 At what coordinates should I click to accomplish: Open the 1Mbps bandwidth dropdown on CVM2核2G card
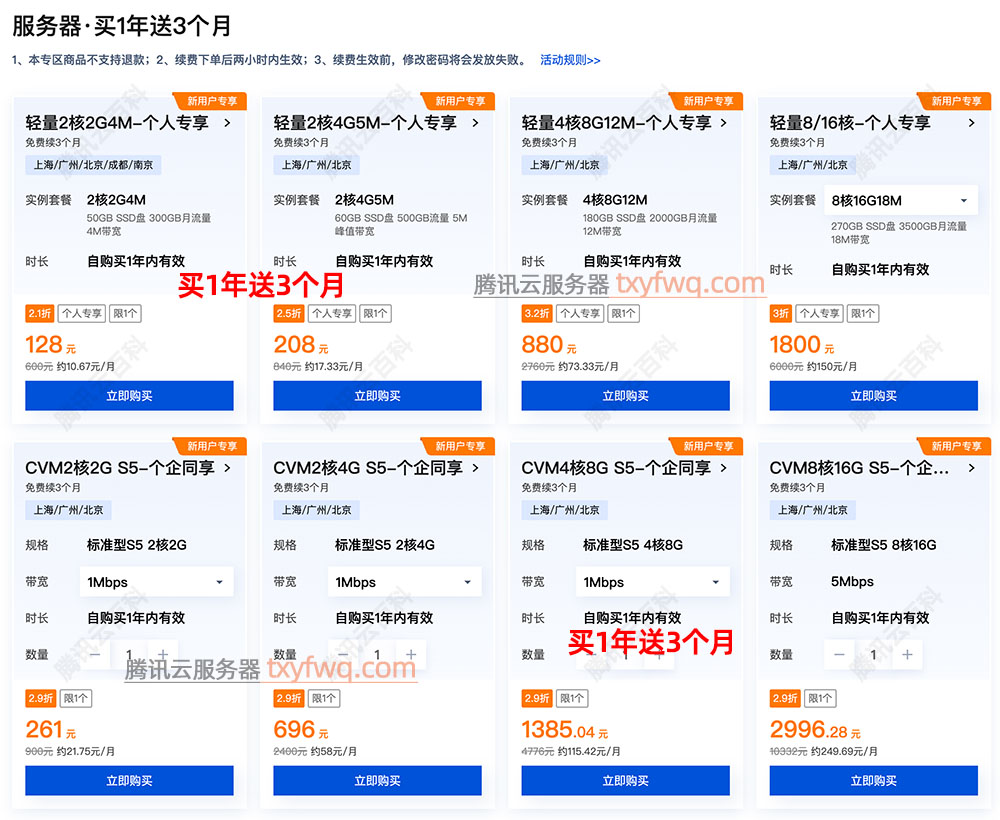click(x=156, y=581)
